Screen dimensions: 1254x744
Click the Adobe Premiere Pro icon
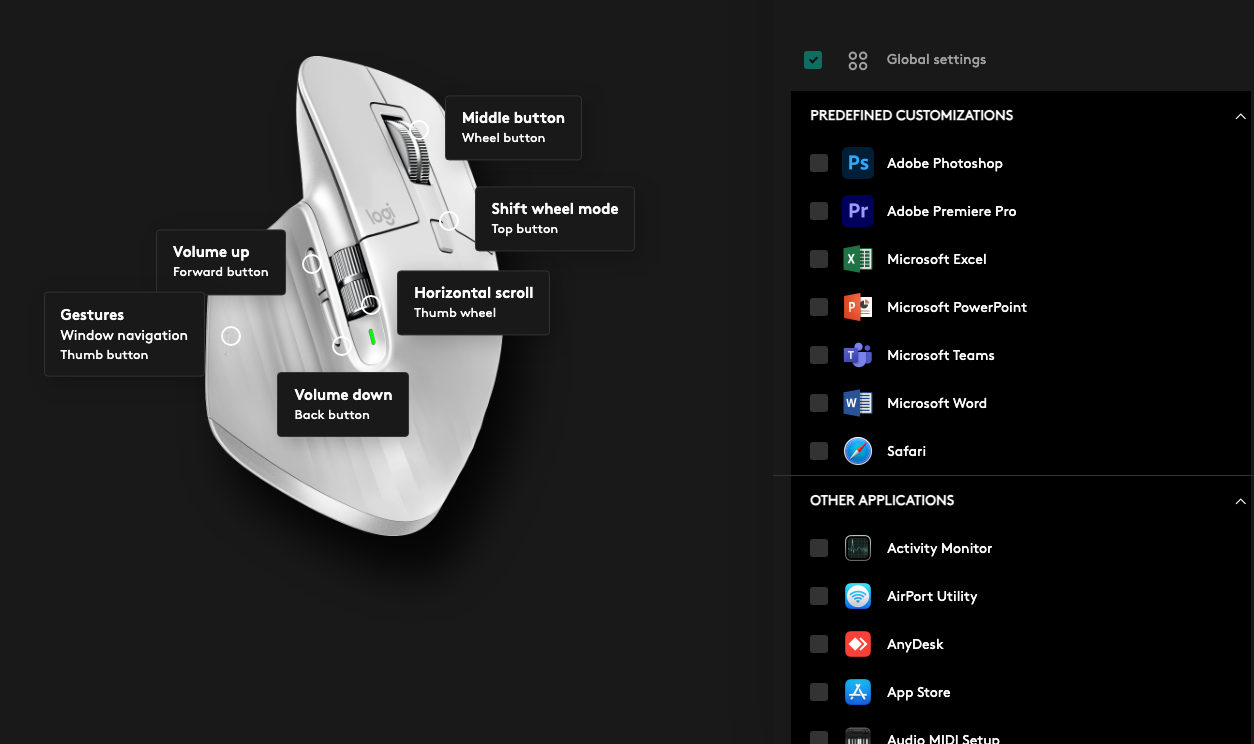[x=858, y=211]
